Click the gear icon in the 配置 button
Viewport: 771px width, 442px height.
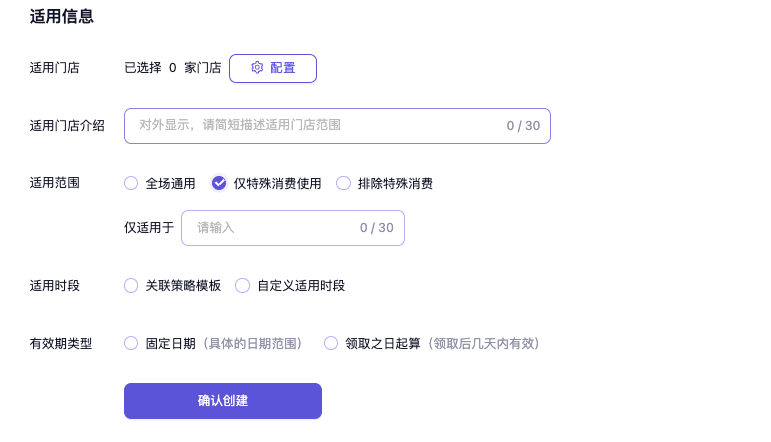point(257,68)
